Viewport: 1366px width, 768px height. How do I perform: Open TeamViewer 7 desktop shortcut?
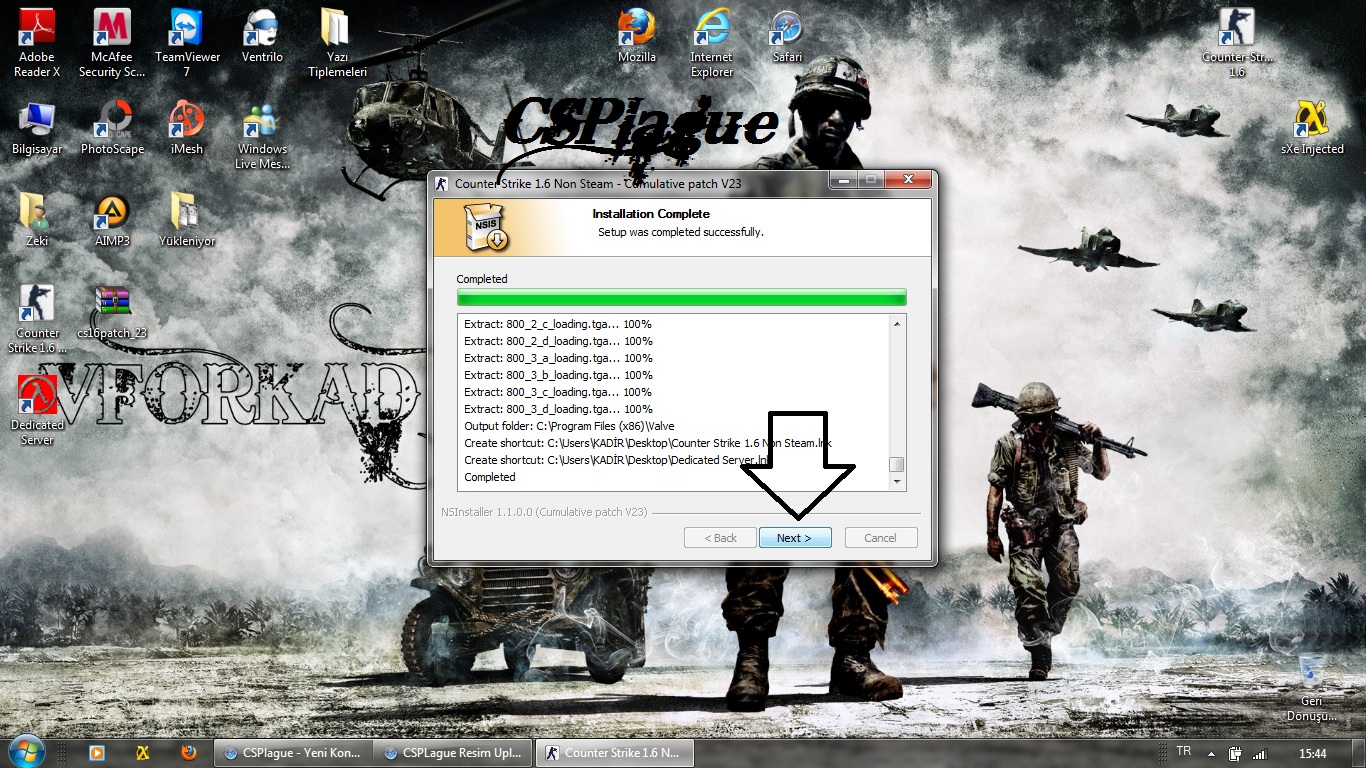pyautogui.click(x=187, y=31)
